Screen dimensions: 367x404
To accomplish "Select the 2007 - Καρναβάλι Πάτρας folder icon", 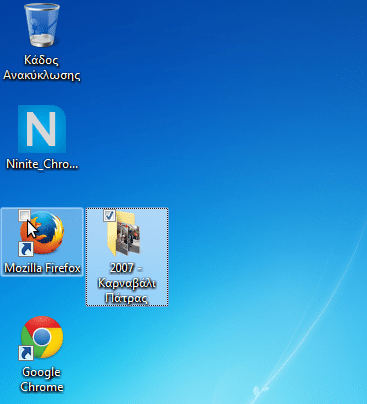I will [125, 233].
